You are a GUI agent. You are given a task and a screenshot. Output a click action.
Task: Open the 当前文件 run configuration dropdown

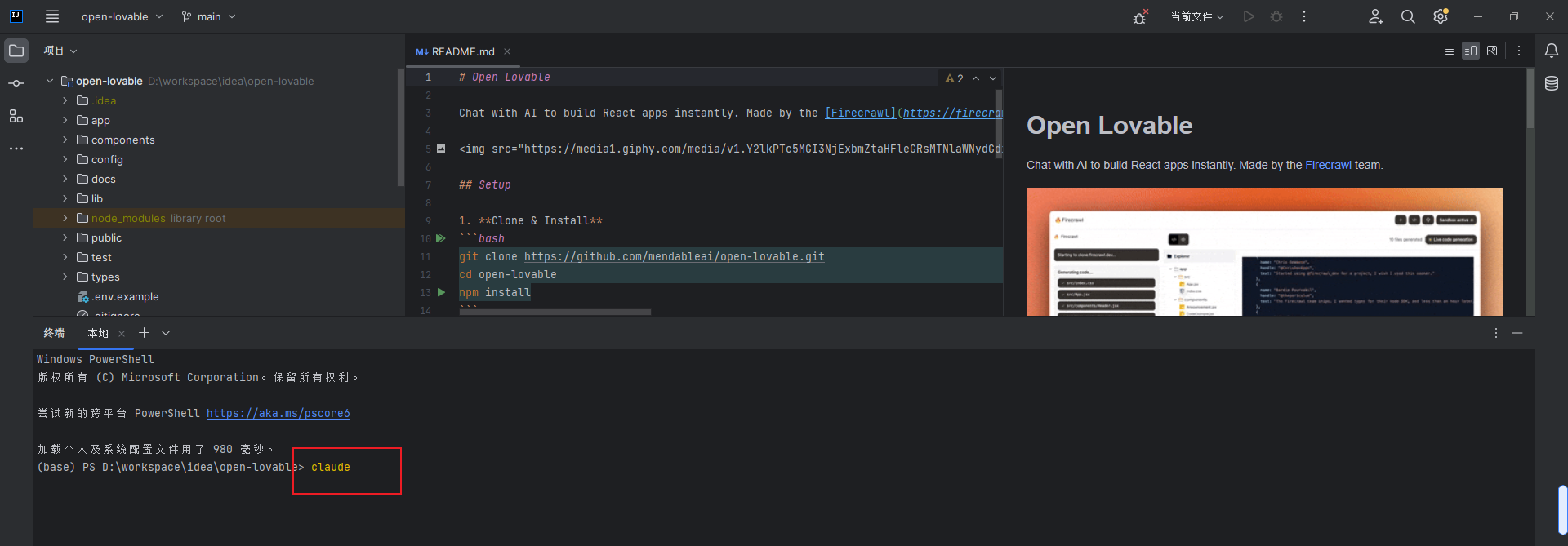(x=1197, y=16)
